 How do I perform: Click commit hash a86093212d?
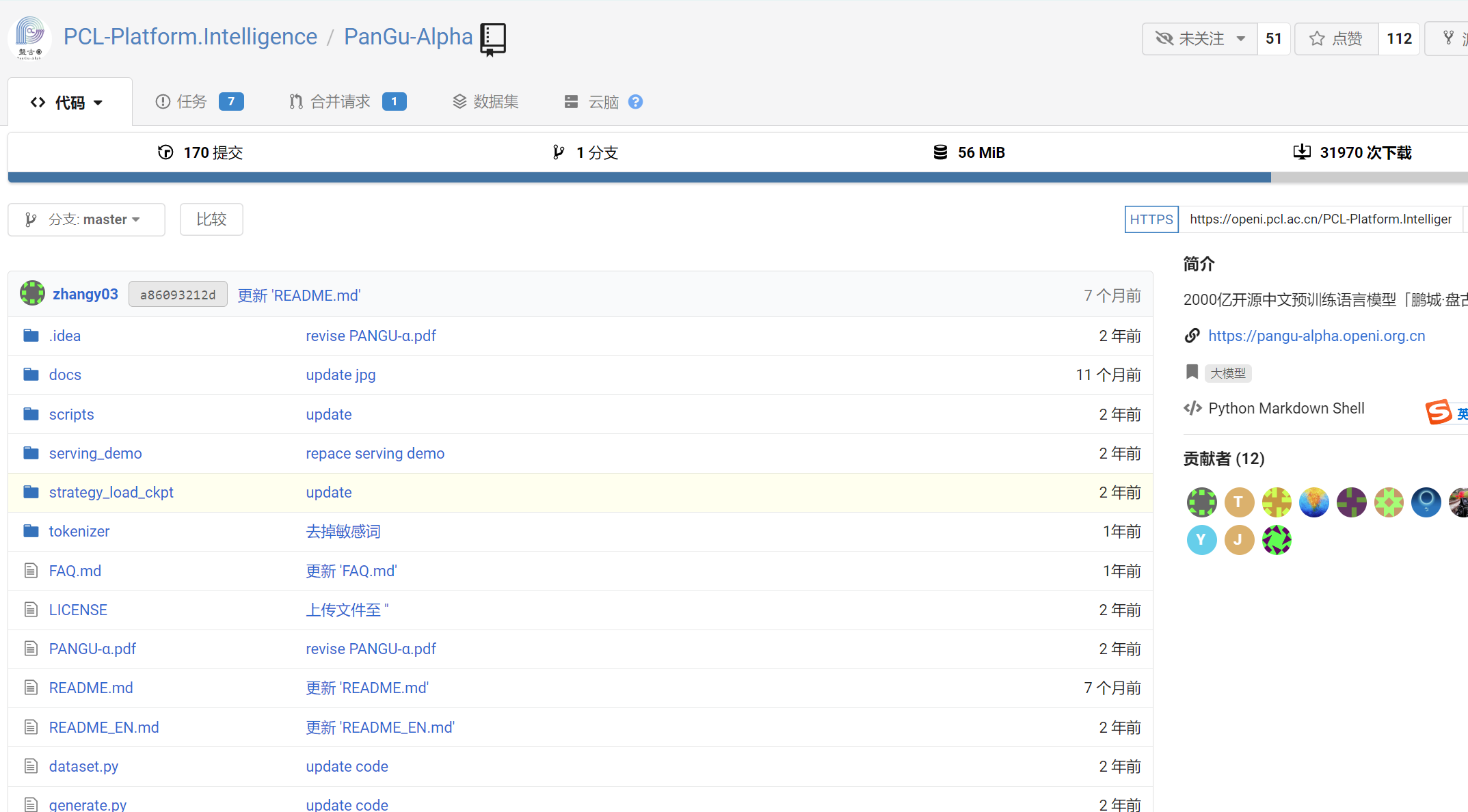coord(178,295)
